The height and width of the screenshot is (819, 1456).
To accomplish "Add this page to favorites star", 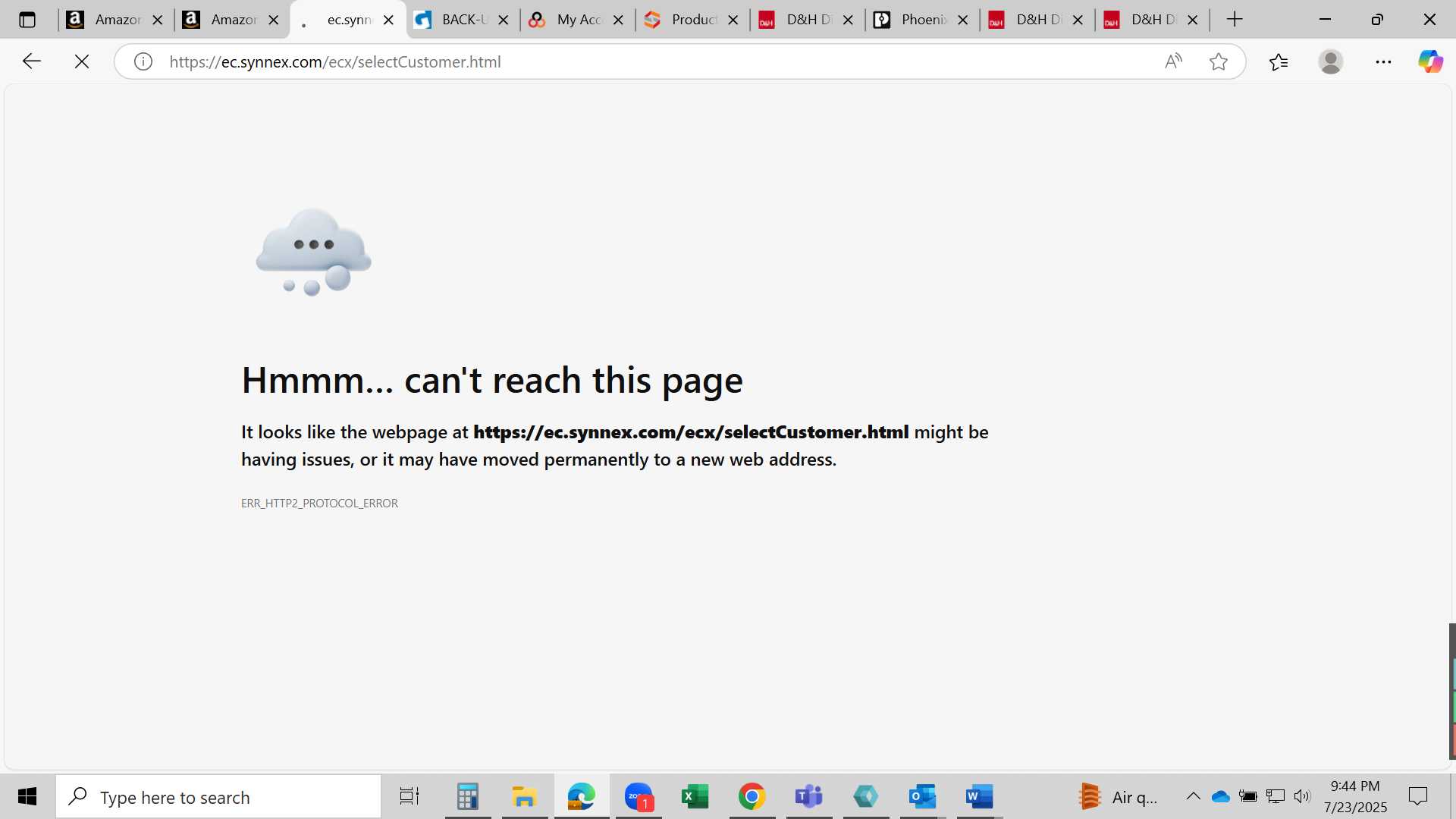I will (1219, 61).
